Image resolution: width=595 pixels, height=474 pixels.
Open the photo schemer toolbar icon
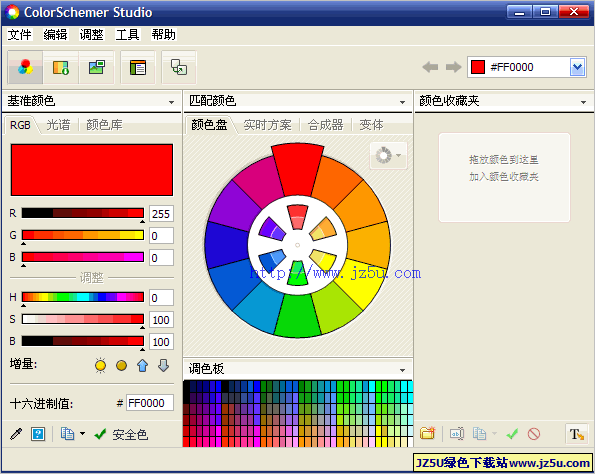tap(97, 67)
